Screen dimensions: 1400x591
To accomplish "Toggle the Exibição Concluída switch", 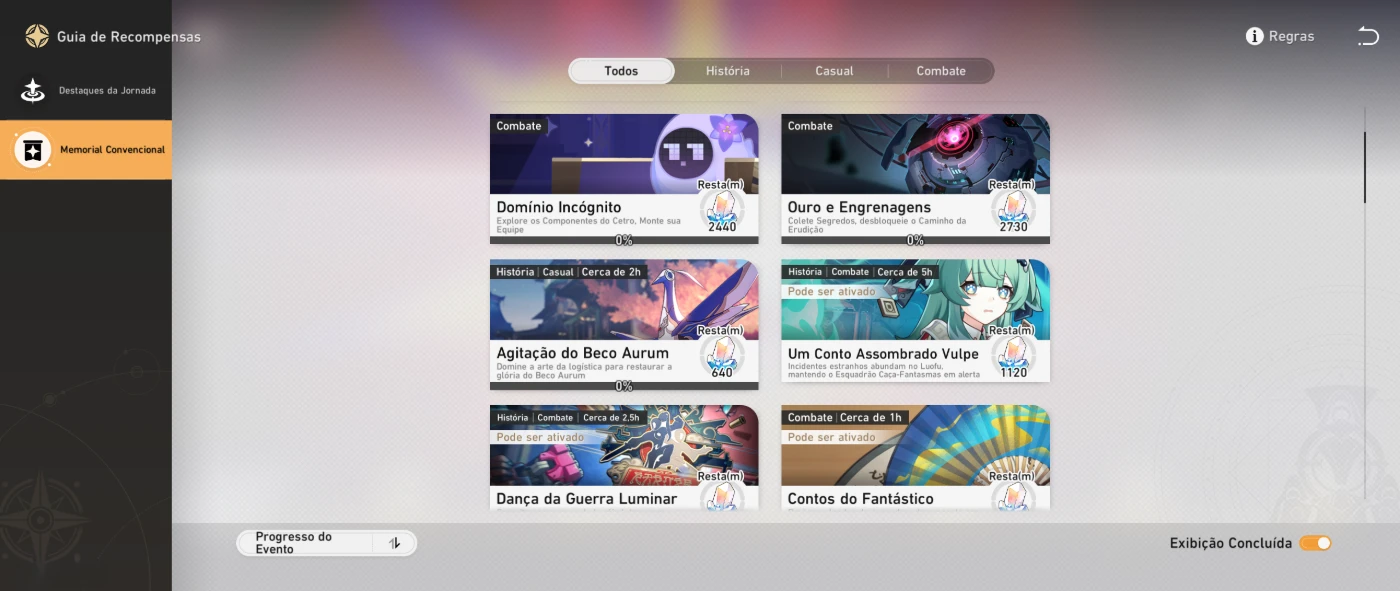I will [x=1315, y=543].
